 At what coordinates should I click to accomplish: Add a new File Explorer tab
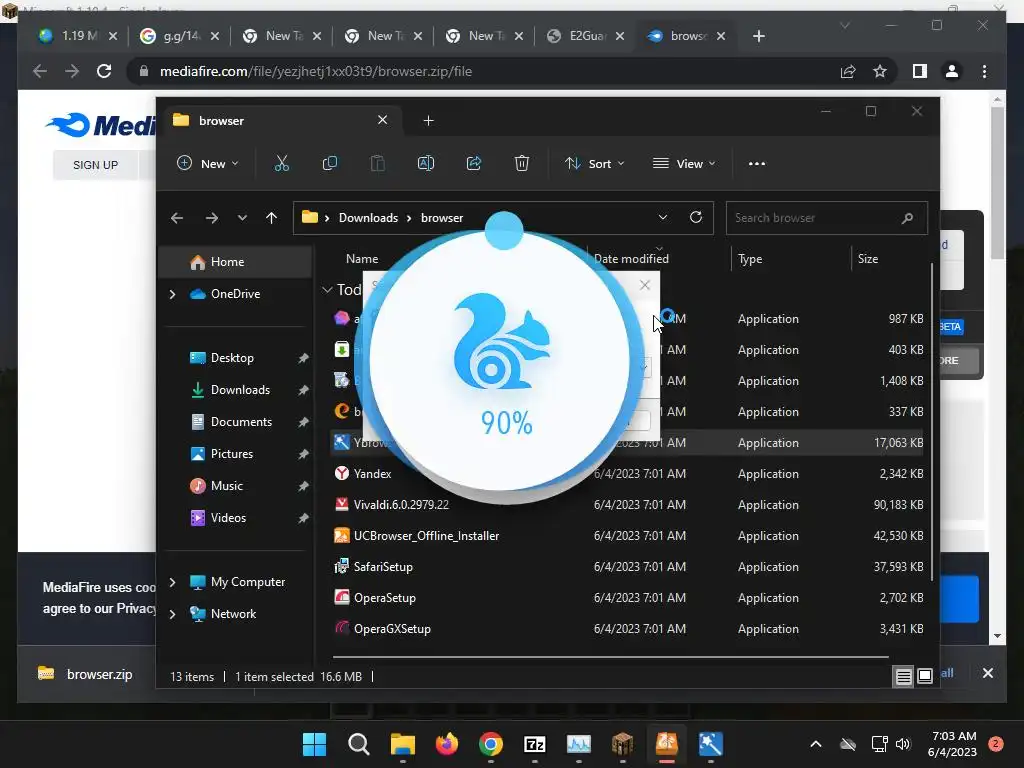click(428, 121)
